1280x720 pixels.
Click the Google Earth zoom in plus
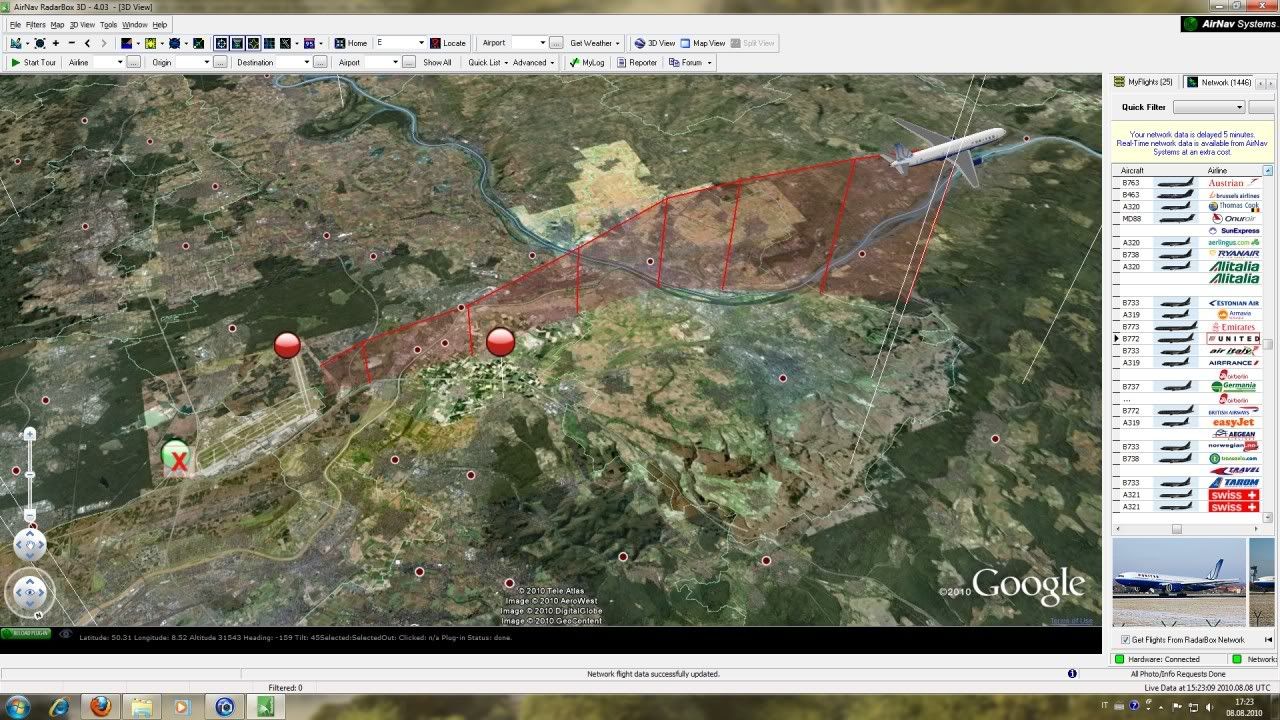30,434
